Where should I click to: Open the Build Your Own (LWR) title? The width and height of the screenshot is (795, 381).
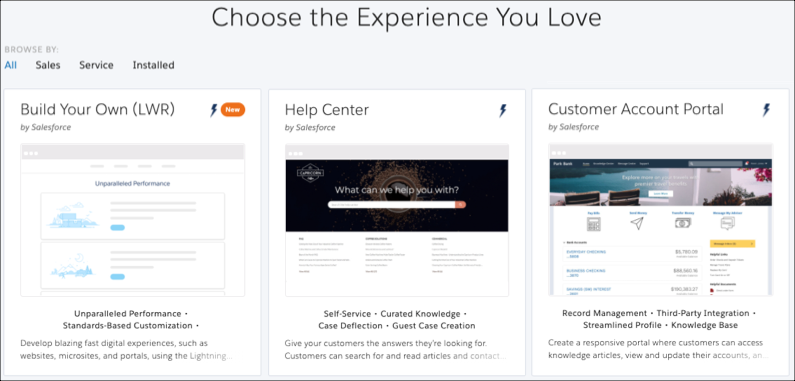[97, 110]
